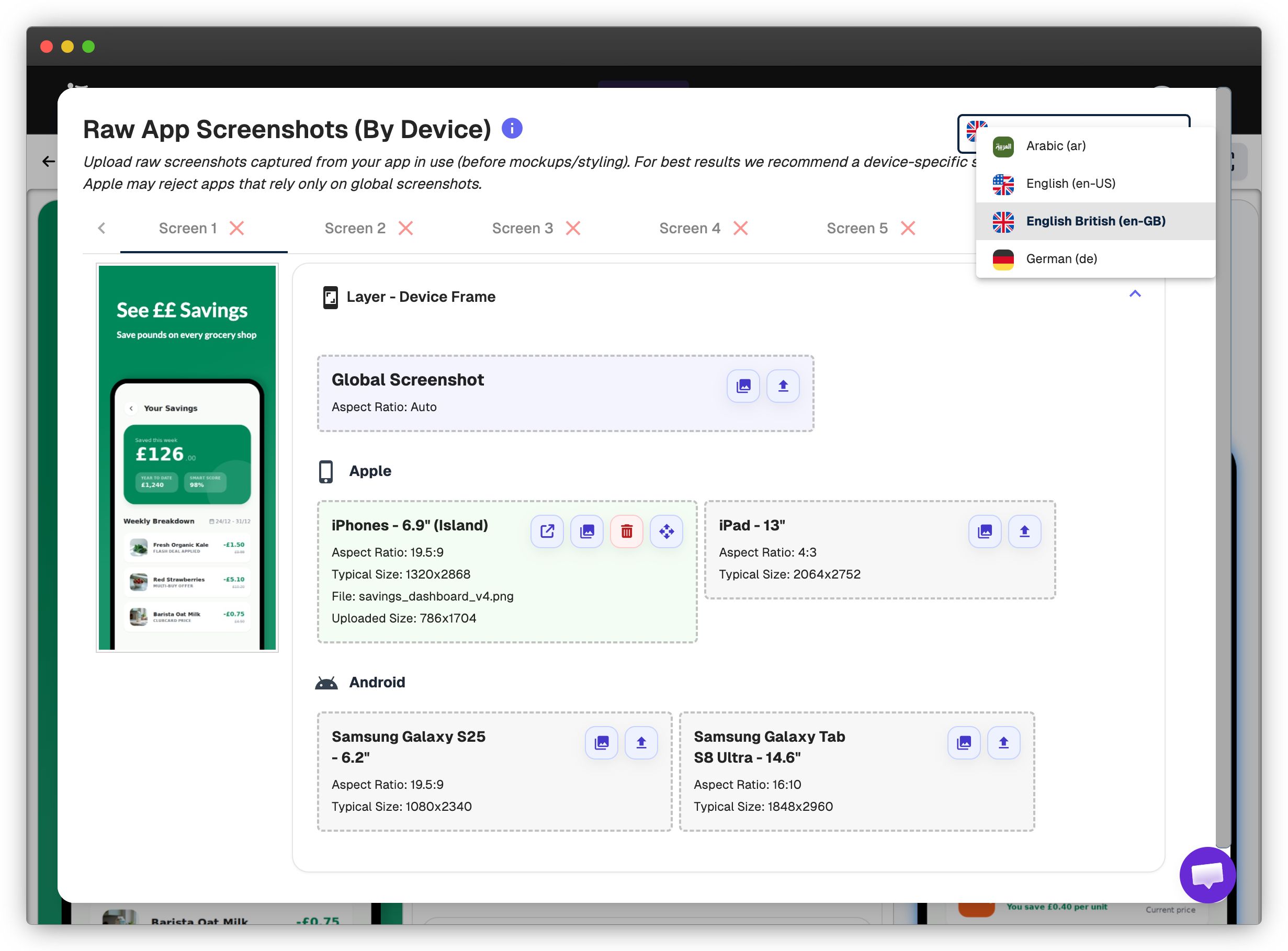Remove Screen 4 with its red X
The width and height of the screenshot is (1288, 951).
pos(740,229)
